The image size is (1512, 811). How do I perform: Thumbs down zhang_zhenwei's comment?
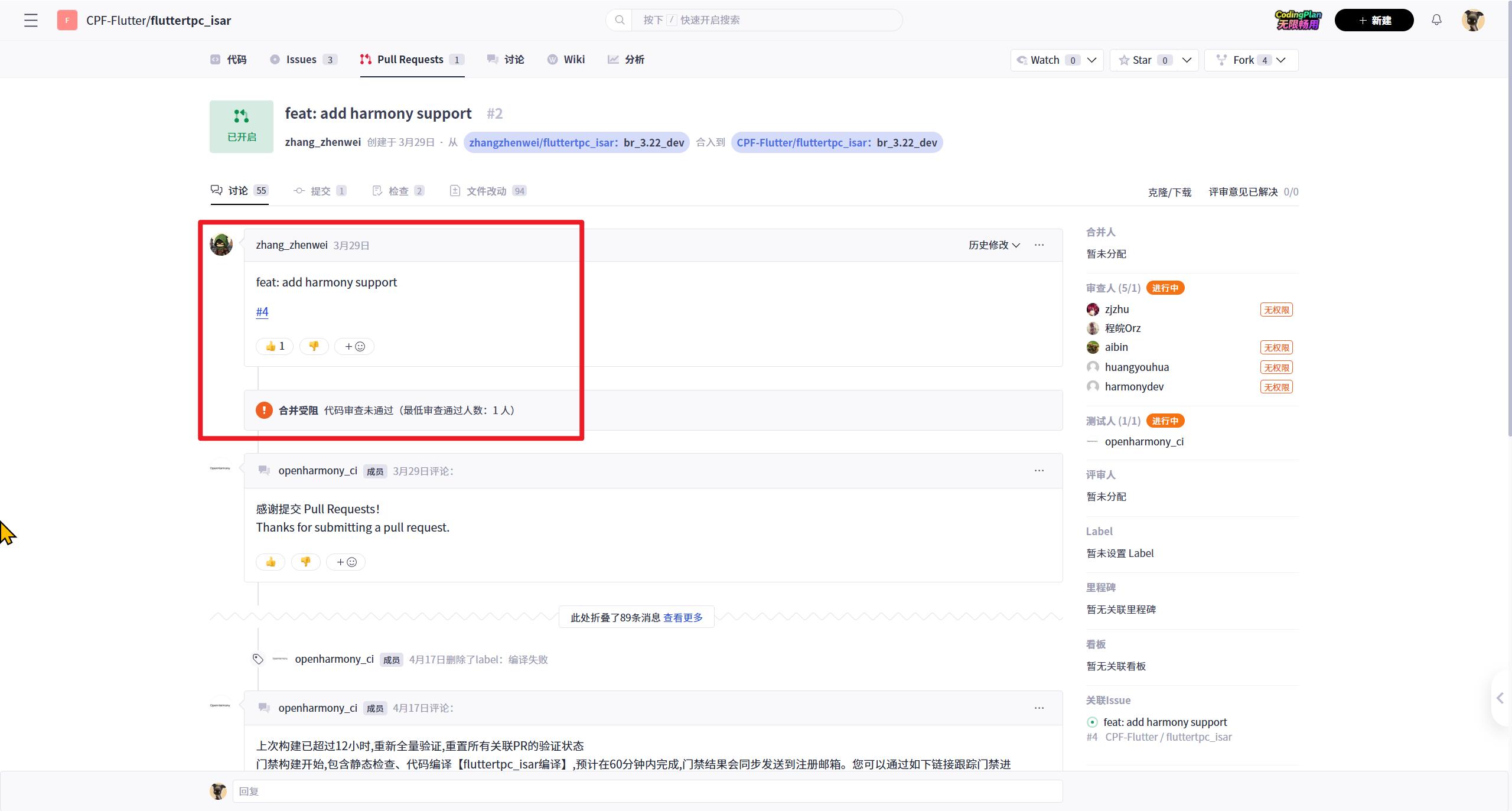click(x=314, y=346)
